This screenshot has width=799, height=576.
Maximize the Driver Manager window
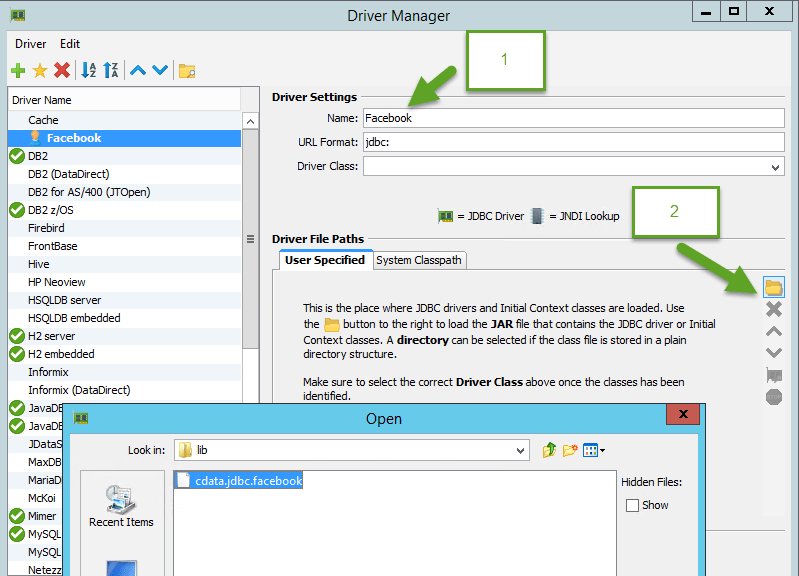pos(734,11)
